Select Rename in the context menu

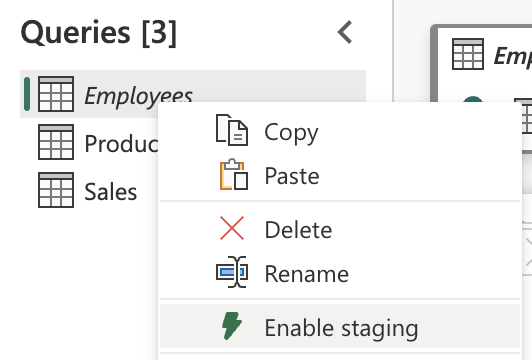[340, 273]
